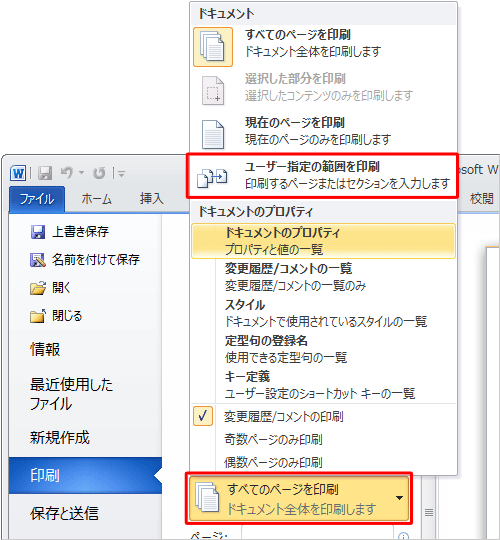Select 開く in the file menu
Viewport: 500px width, 540px height.
(x=61, y=288)
